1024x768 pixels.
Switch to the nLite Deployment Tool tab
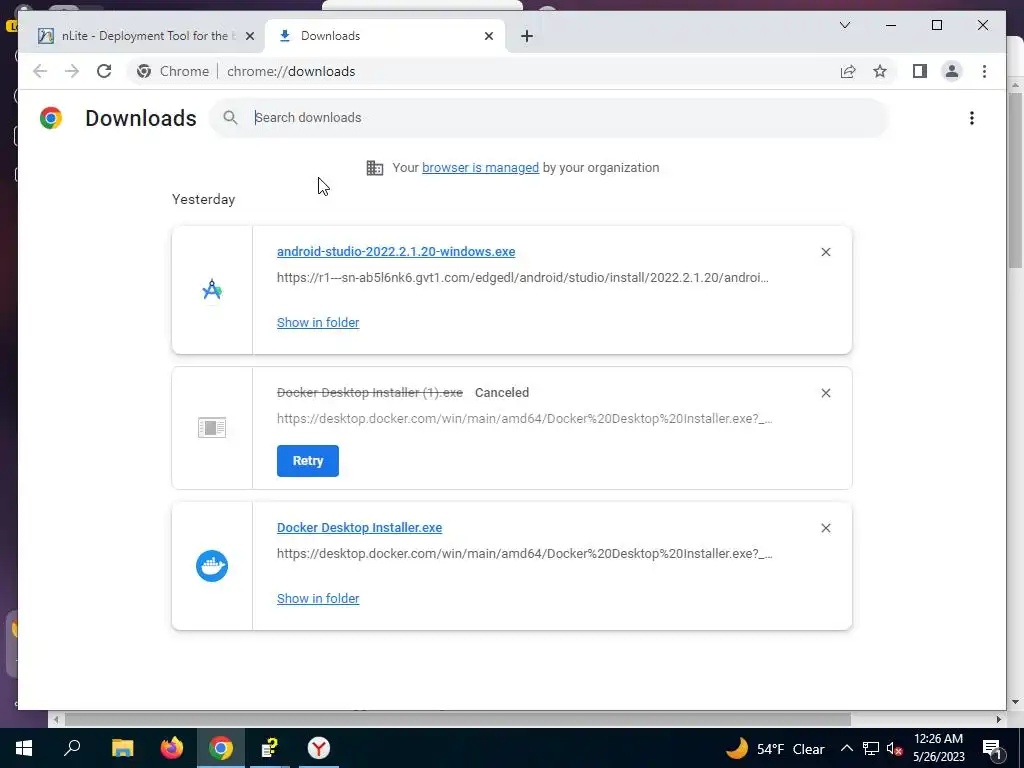(x=142, y=36)
